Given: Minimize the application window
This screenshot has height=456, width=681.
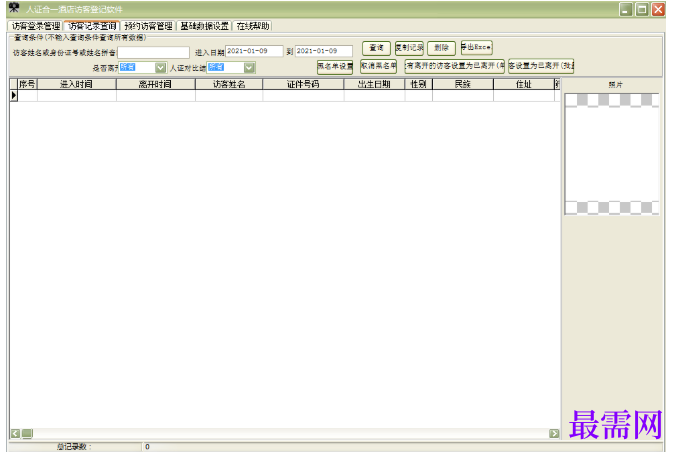Looking at the screenshot, I should [626, 10].
